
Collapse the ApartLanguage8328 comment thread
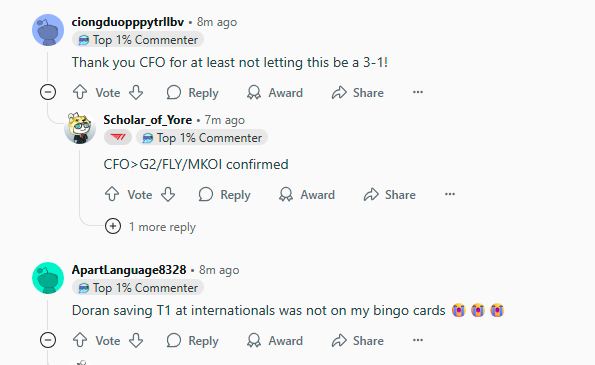pos(48,340)
